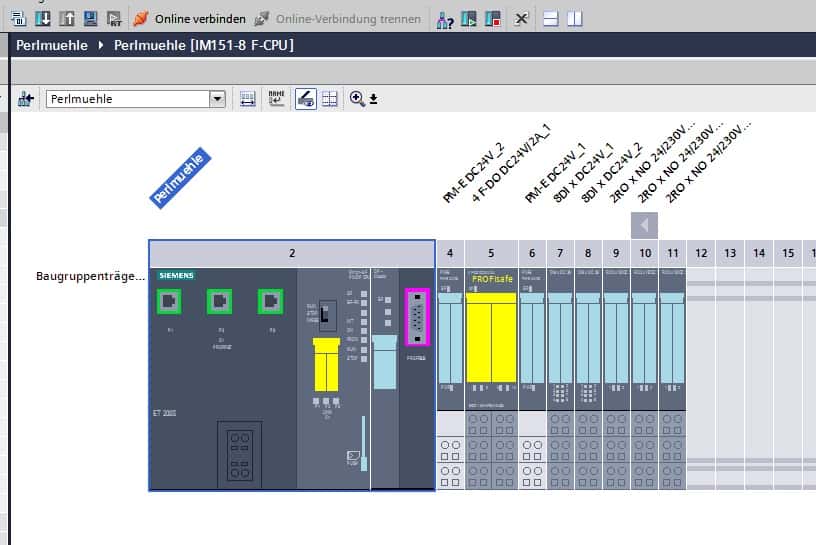Click the zoom magnifier icon

point(357,98)
